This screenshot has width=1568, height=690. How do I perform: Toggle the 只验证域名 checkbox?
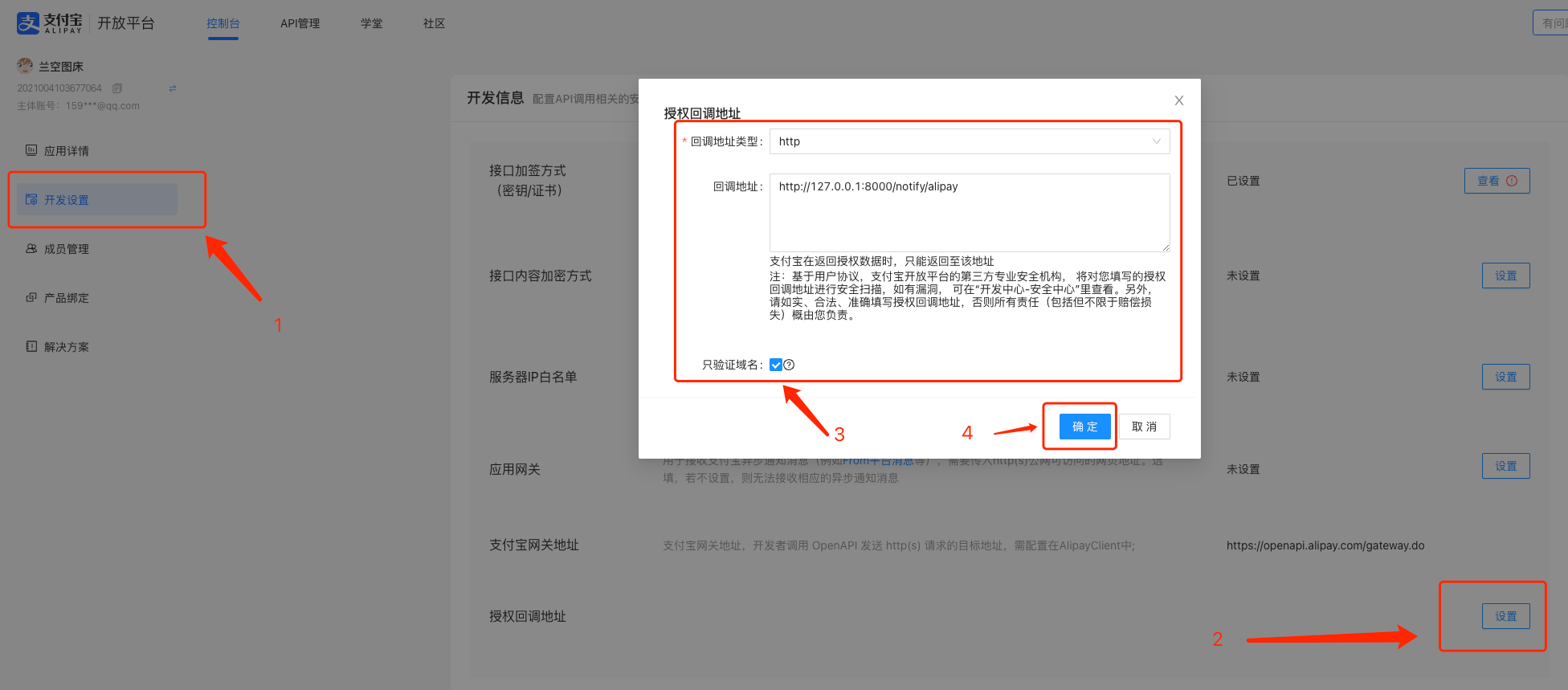pyautogui.click(x=776, y=365)
